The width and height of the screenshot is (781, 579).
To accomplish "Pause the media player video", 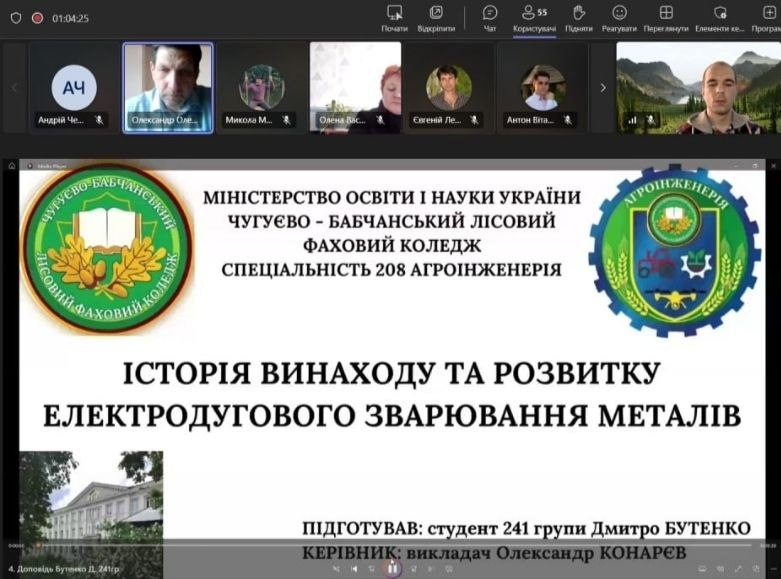I will (392, 568).
